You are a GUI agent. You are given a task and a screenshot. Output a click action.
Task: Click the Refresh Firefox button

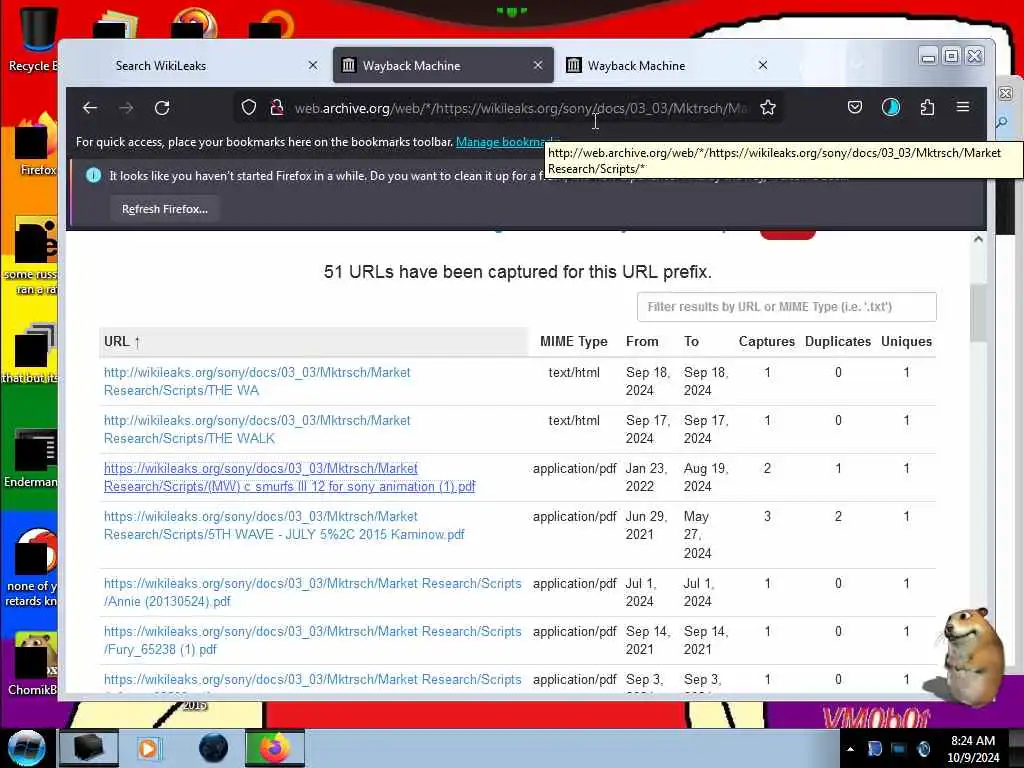coord(165,209)
